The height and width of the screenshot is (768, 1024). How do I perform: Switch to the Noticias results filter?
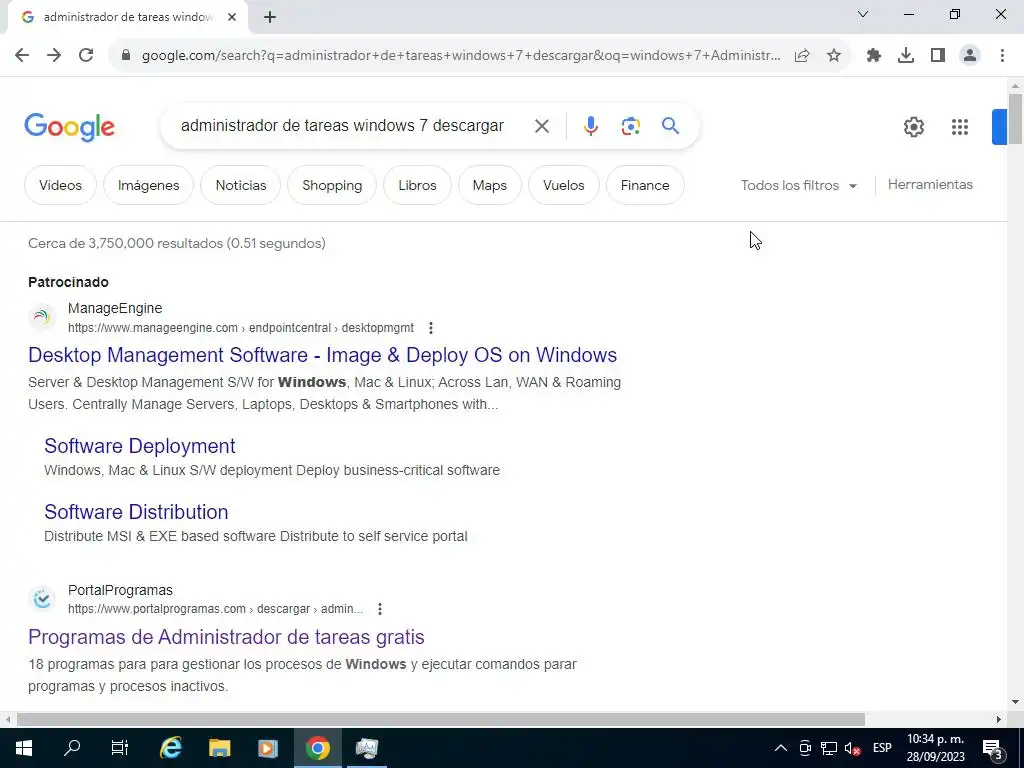tap(241, 185)
